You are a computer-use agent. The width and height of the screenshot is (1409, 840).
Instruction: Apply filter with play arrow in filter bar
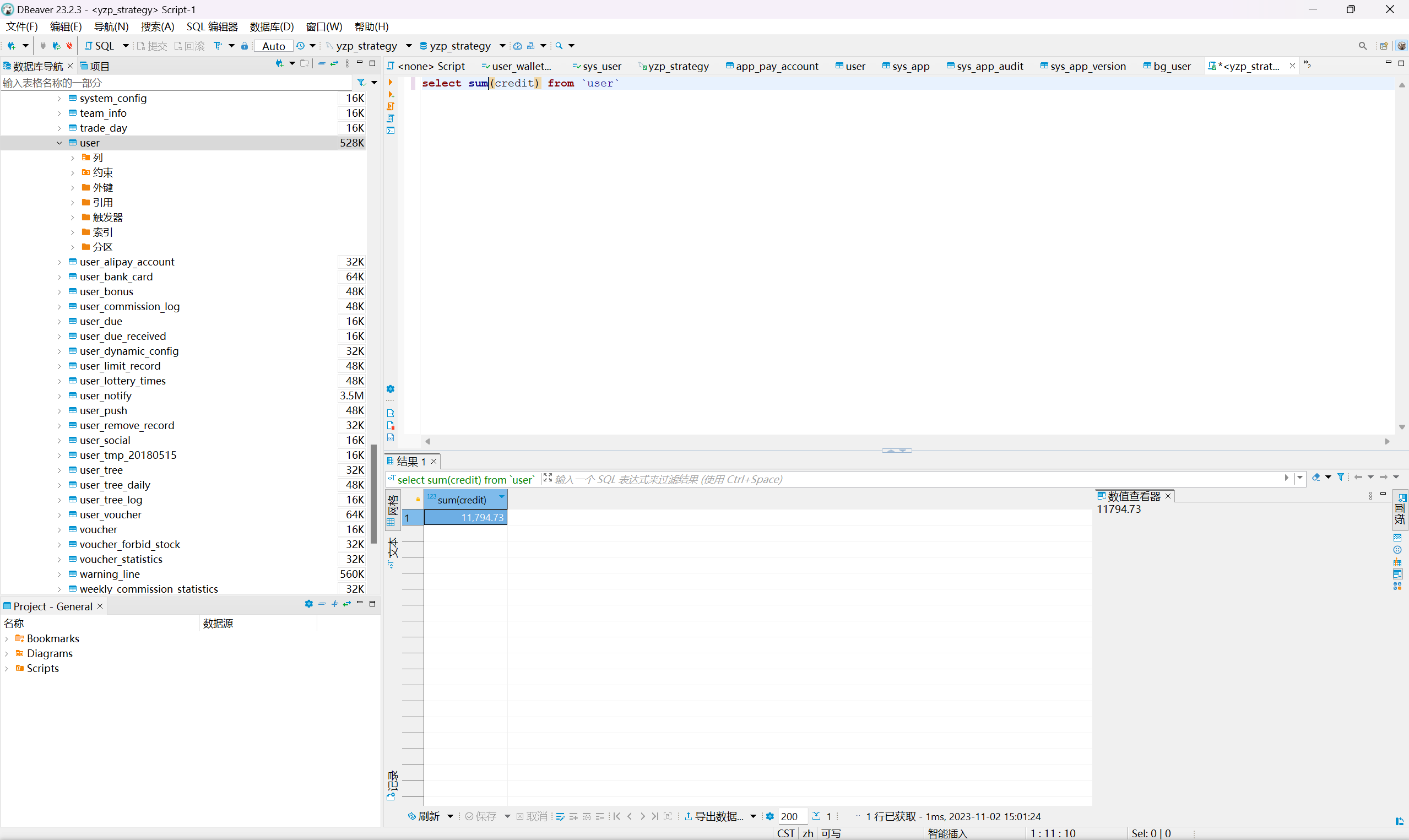1287,478
